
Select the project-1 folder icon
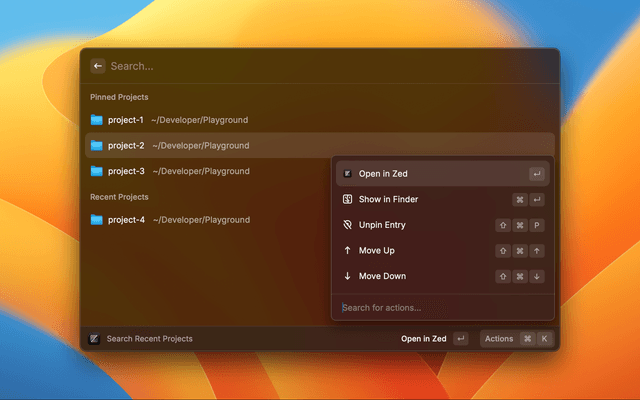[96, 120]
